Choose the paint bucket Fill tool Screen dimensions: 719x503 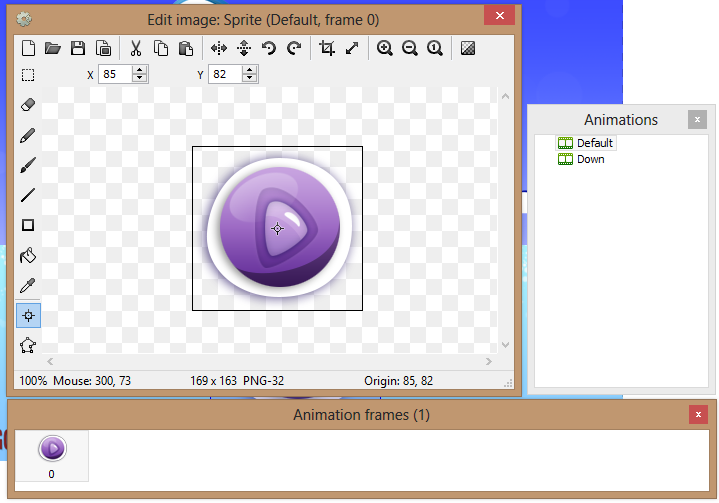pos(28,255)
